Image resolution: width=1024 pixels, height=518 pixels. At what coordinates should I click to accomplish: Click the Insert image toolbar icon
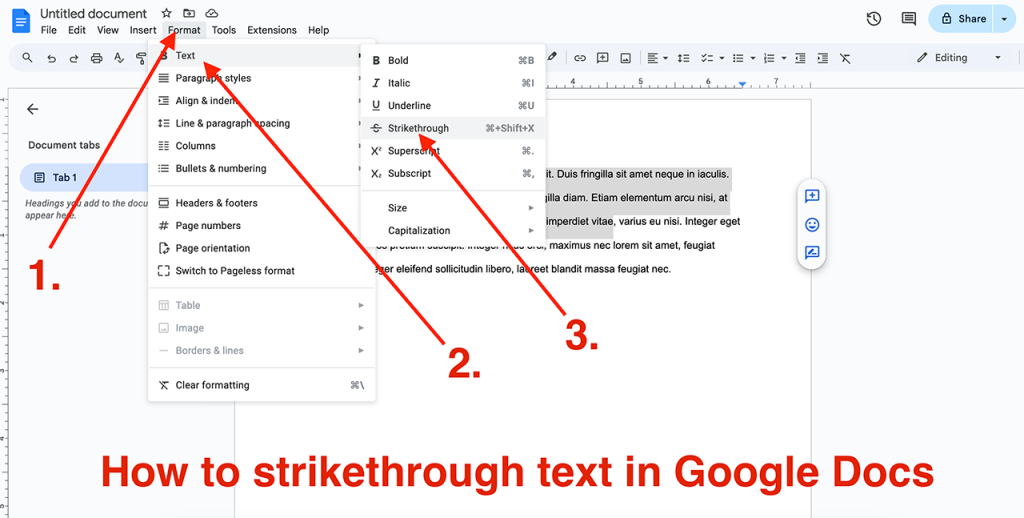click(625, 58)
